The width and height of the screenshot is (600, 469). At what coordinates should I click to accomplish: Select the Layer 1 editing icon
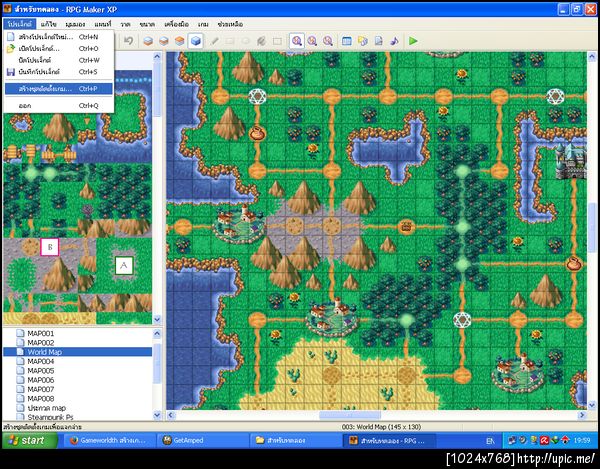tap(148, 41)
